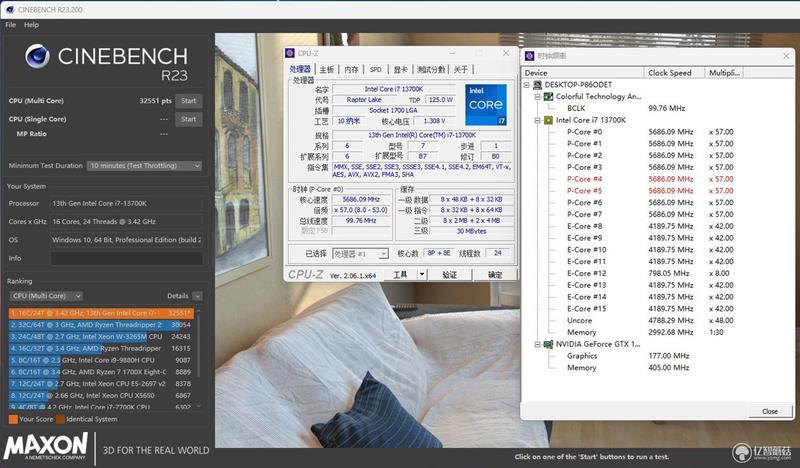Collapse the Intel Core i7 13700K tree node

coord(537,120)
